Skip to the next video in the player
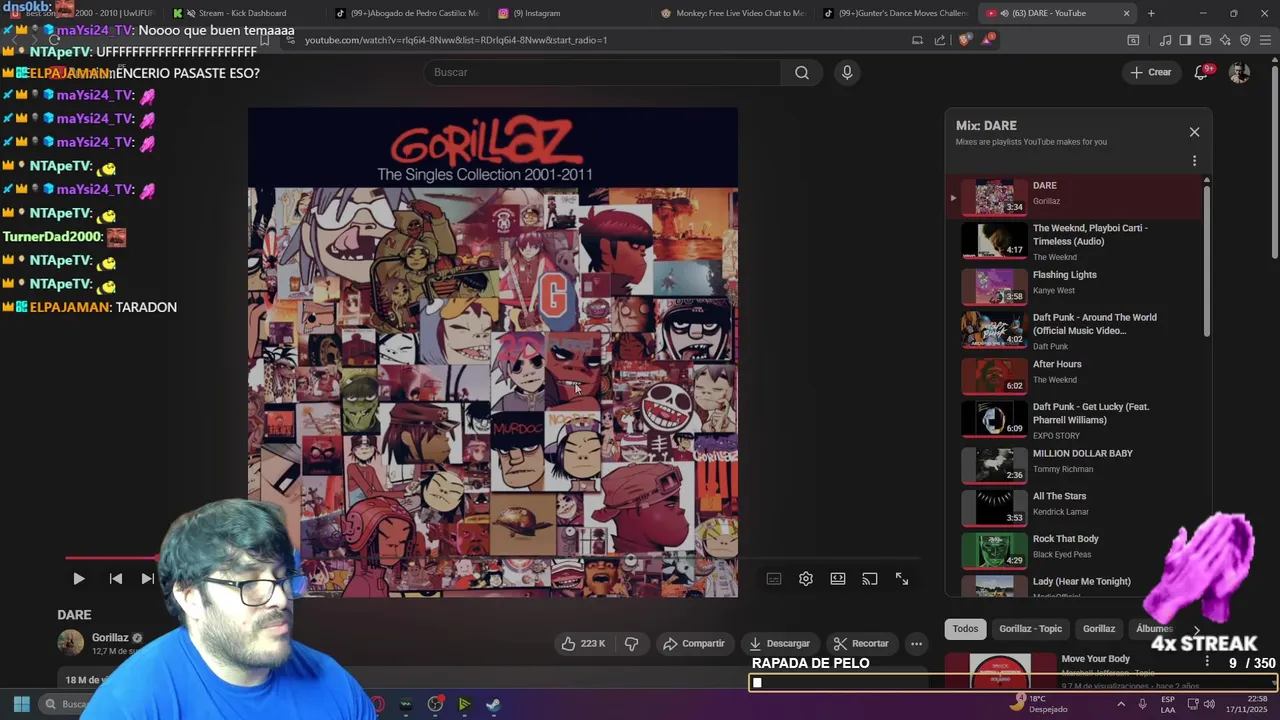The image size is (1280, 720). [x=148, y=578]
